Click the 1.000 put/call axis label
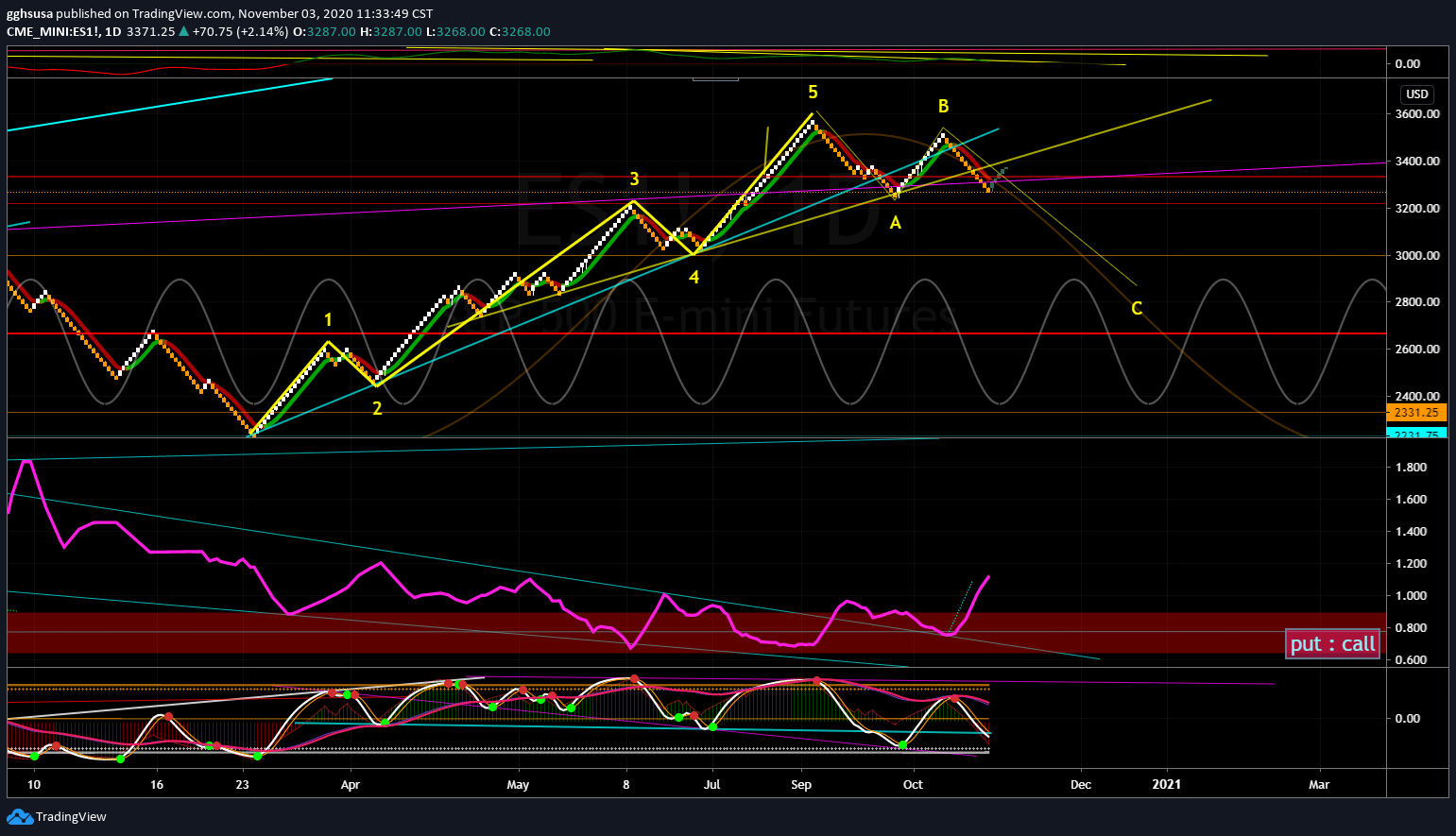The width and height of the screenshot is (1456, 836). coord(1411,596)
